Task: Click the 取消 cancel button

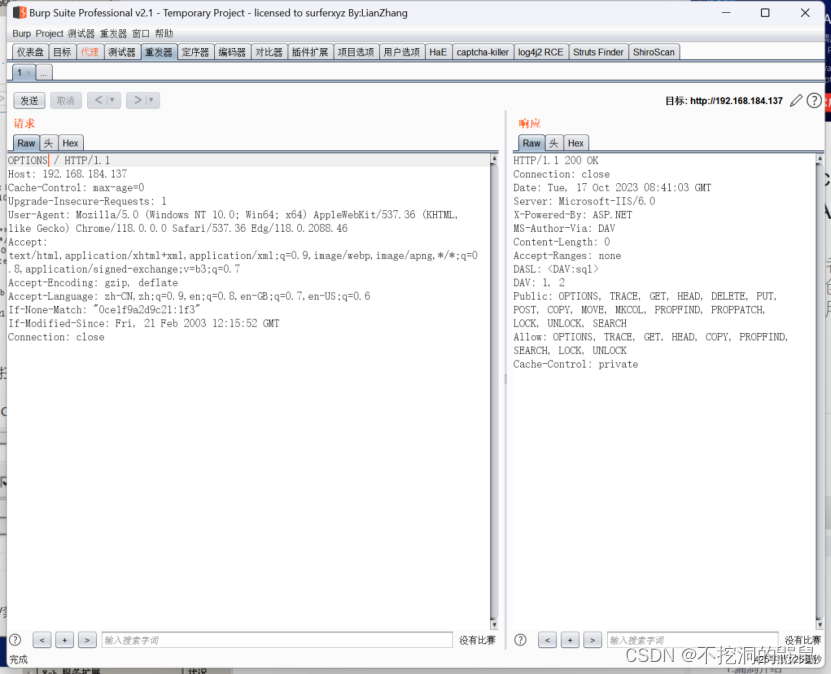Action: click(65, 99)
